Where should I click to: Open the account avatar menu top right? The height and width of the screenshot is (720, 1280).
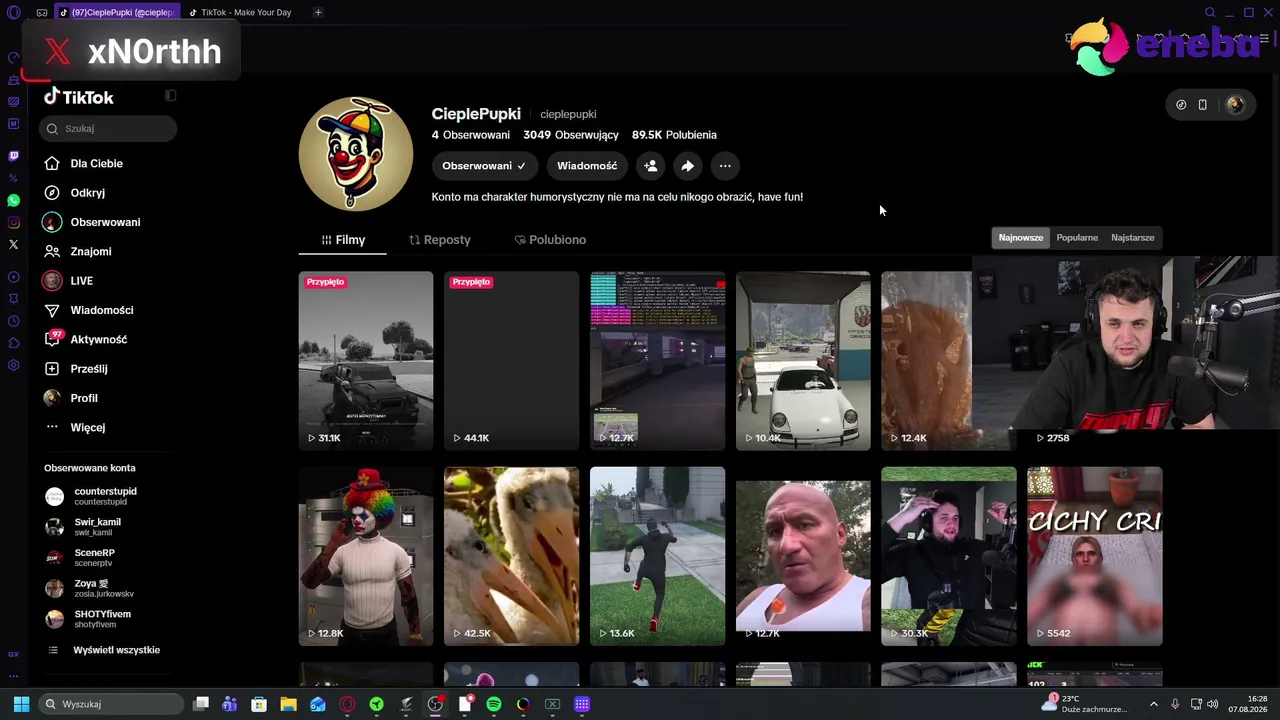[x=1235, y=105]
